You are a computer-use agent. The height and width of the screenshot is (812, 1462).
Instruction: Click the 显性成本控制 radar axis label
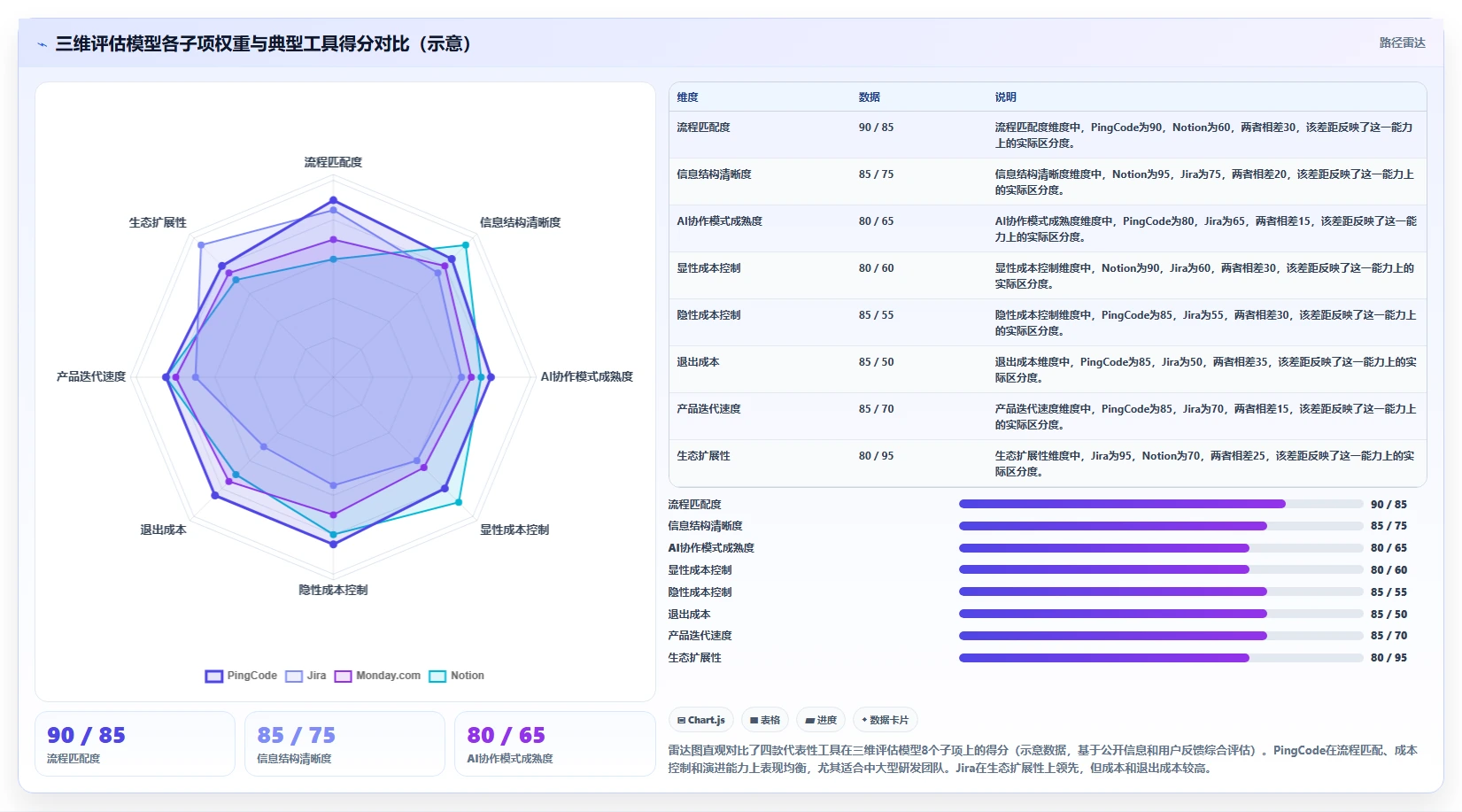point(514,530)
